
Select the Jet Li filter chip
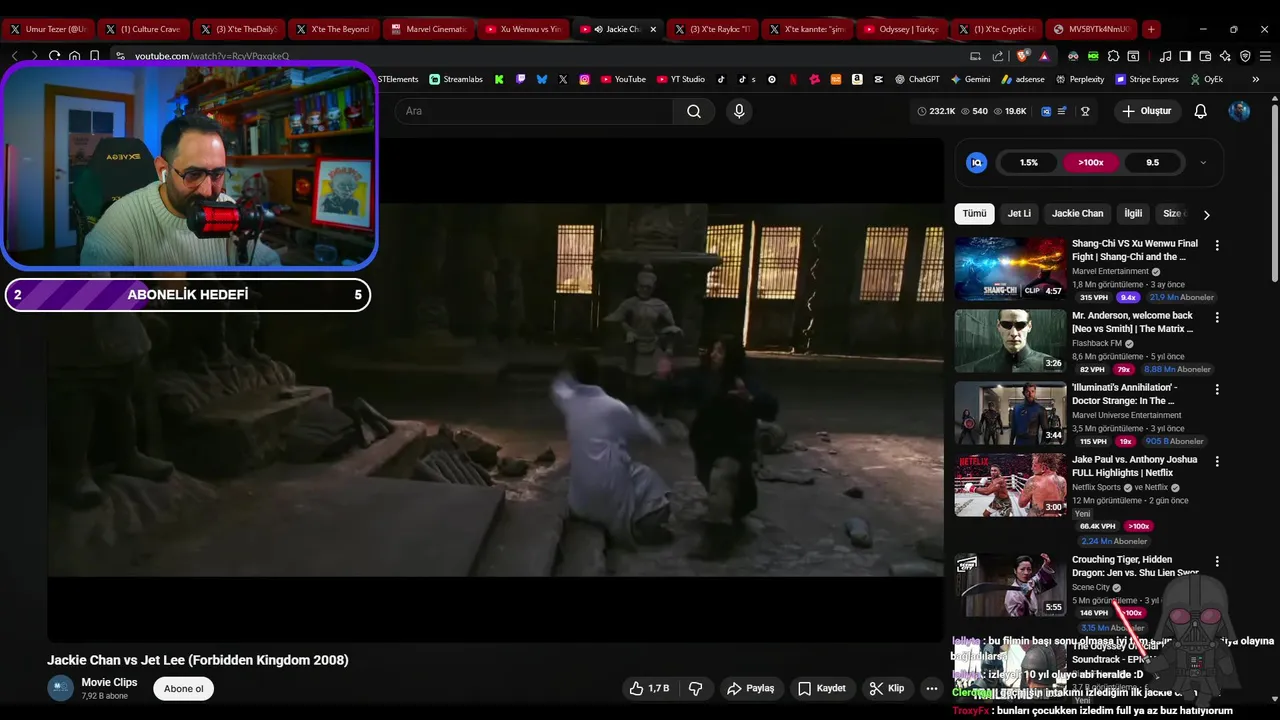tap(1019, 213)
